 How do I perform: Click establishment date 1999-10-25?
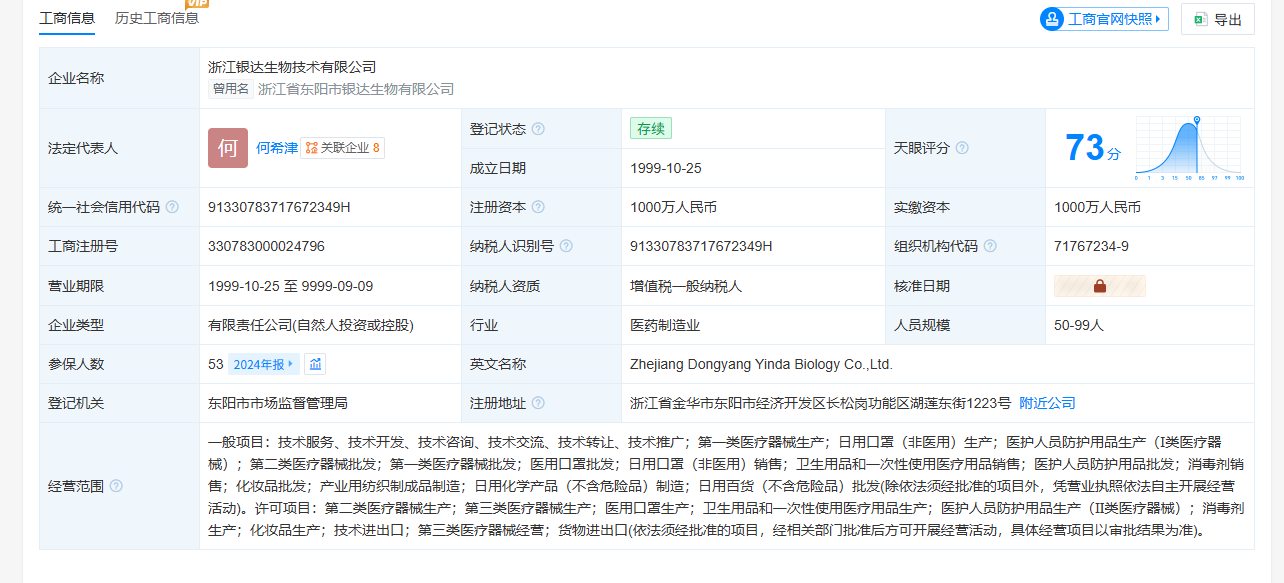pos(666,168)
